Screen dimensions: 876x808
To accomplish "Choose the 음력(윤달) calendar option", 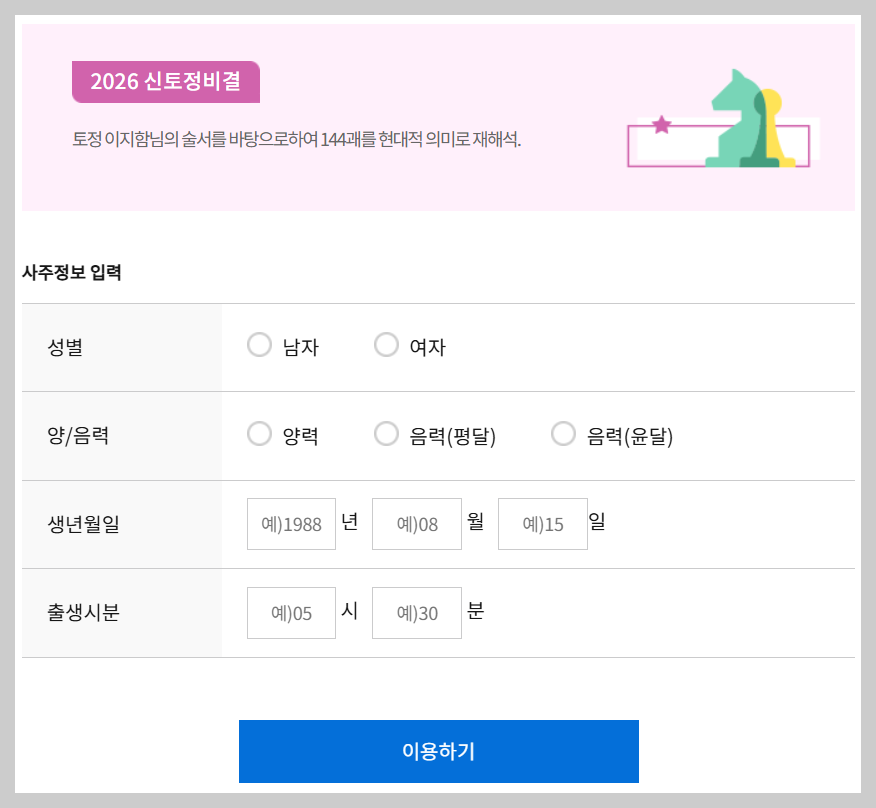I will click(563, 434).
